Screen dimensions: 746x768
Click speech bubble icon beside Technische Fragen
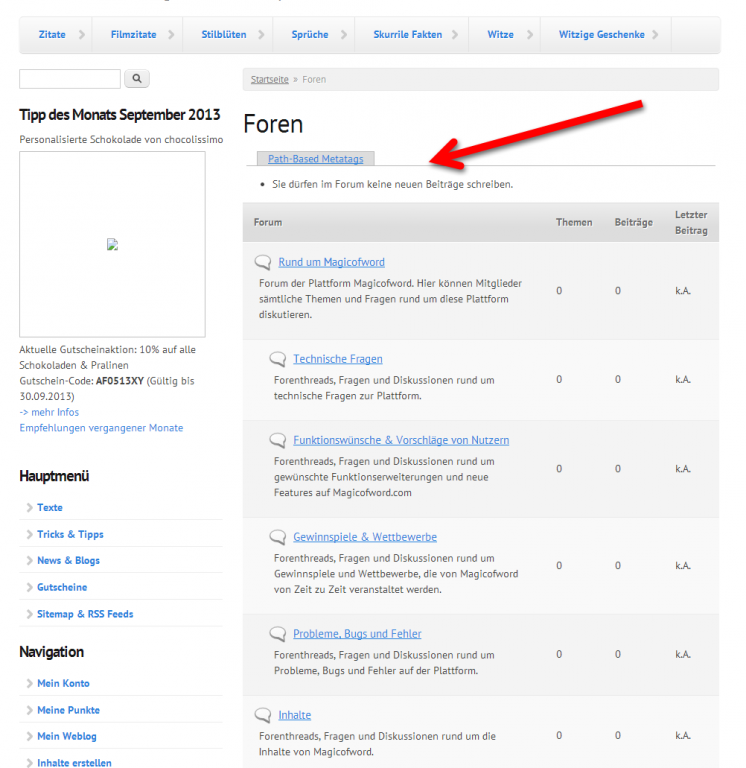pos(278,359)
